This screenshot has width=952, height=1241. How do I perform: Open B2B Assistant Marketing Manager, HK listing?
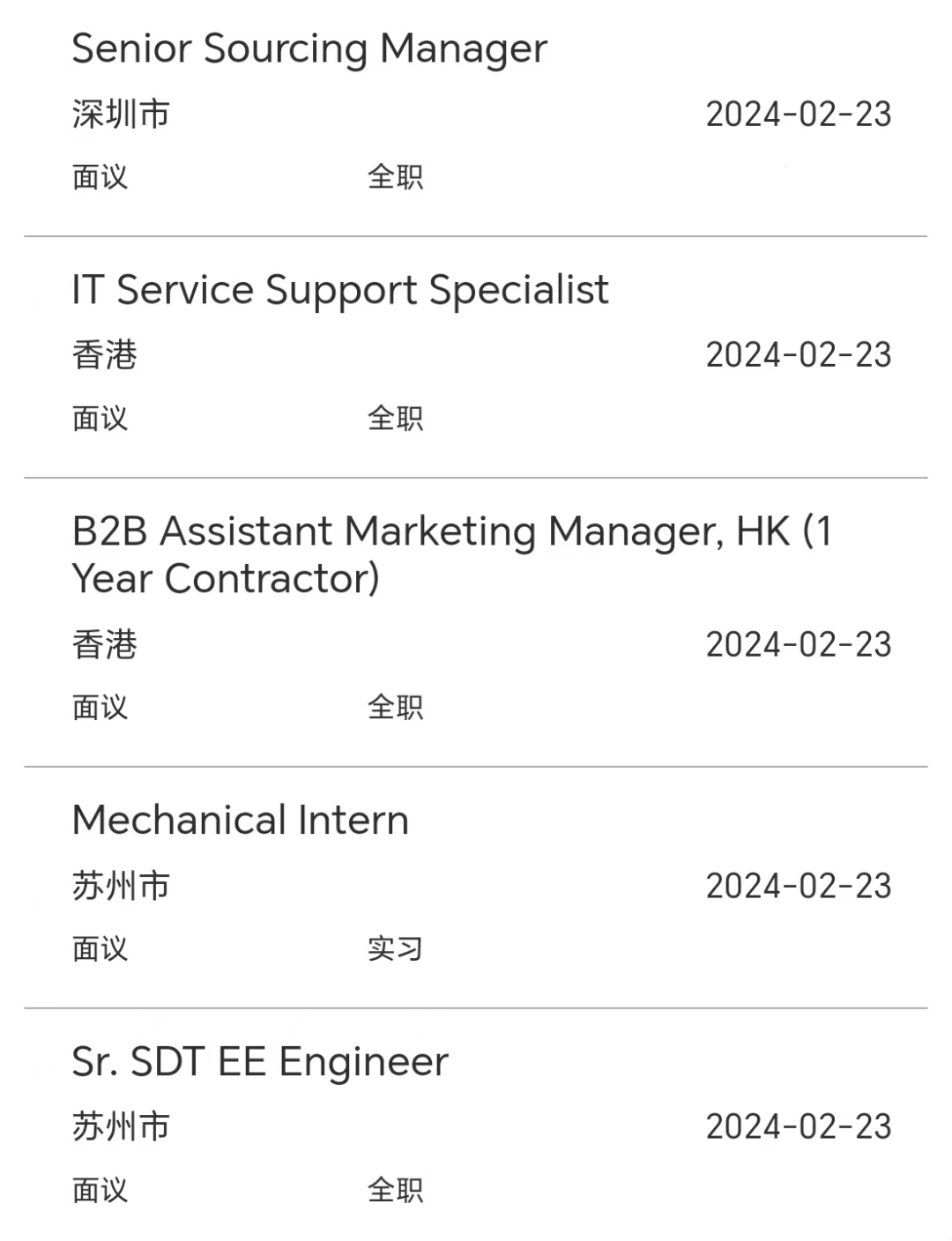pyautogui.click(x=476, y=622)
